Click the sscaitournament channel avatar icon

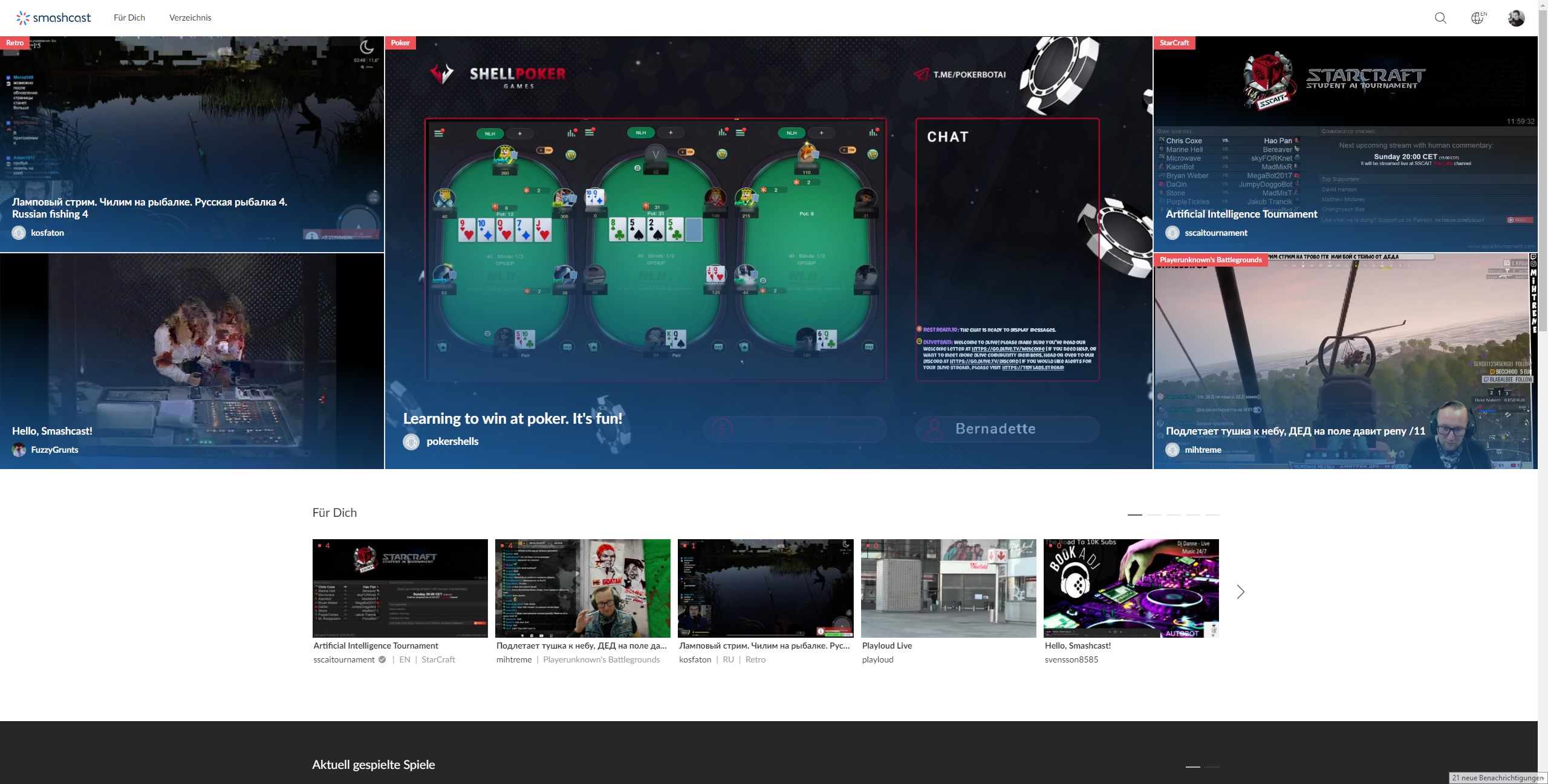[x=1172, y=233]
